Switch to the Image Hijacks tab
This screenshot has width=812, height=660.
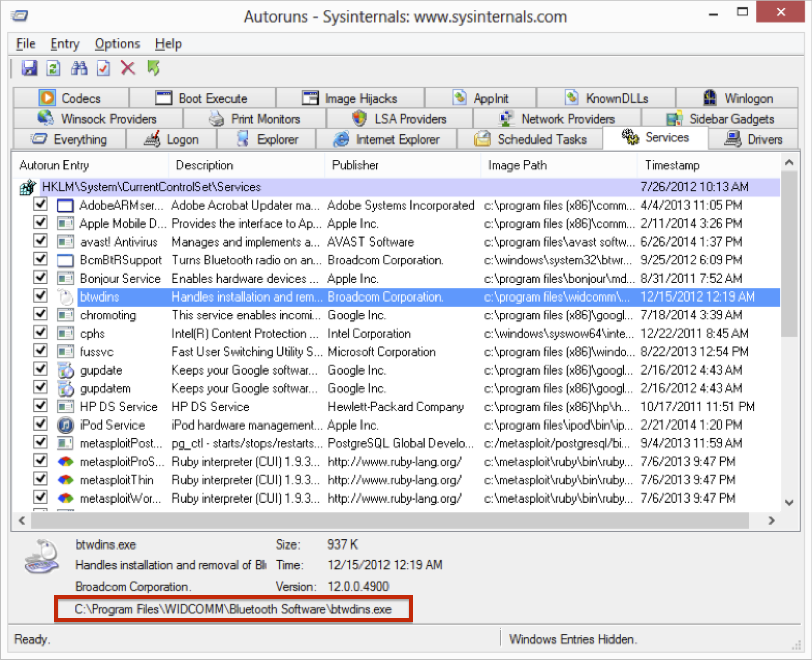coord(350,98)
